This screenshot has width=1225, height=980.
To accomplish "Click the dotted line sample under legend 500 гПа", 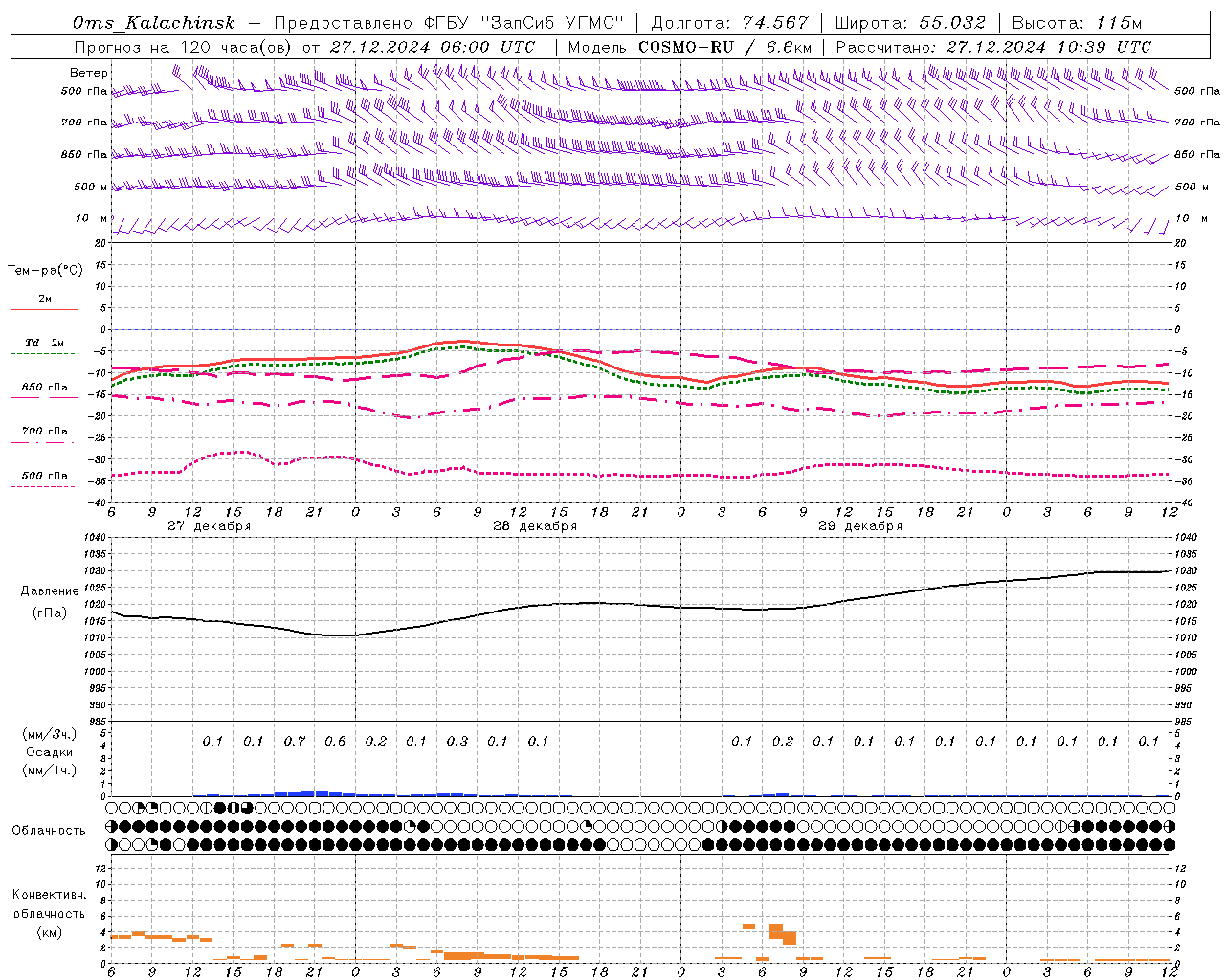I will (43, 486).
